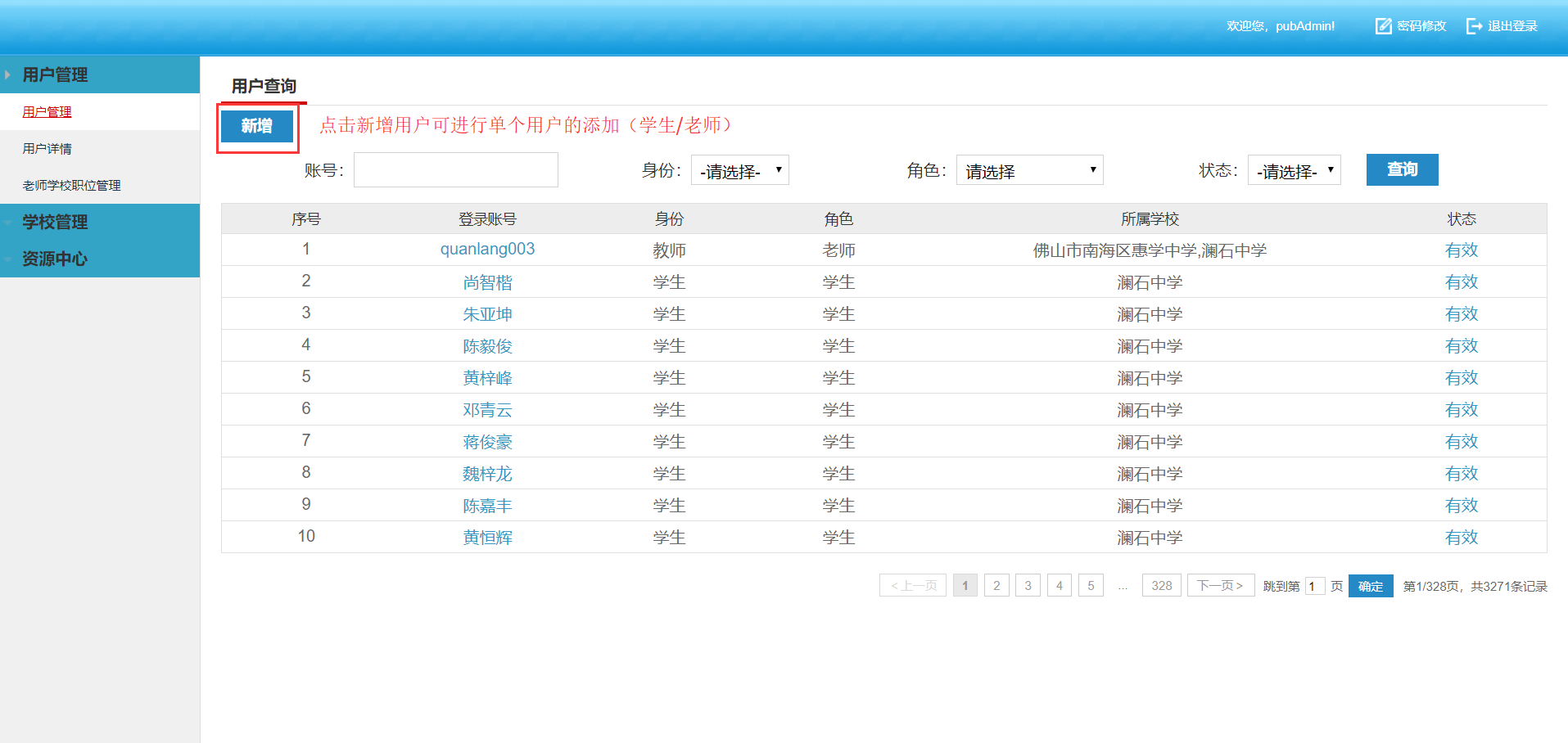Expand the 资源中心 sidebar section

tap(54, 259)
